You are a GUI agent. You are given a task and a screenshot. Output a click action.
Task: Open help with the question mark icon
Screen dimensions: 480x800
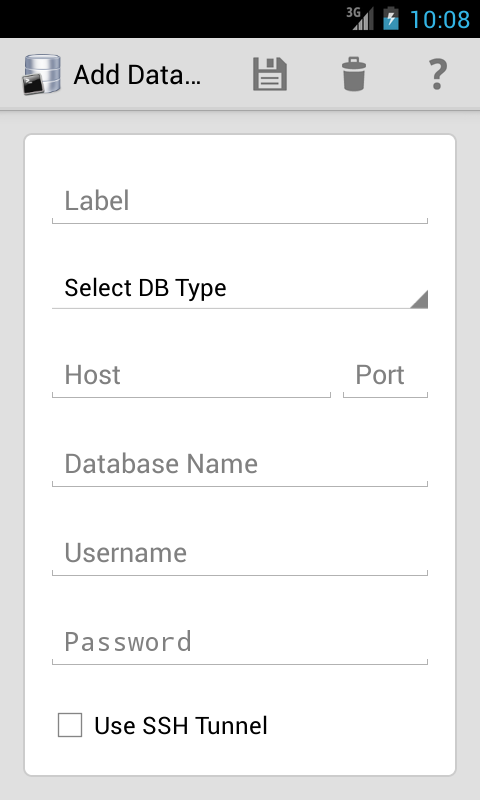coord(438,74)
